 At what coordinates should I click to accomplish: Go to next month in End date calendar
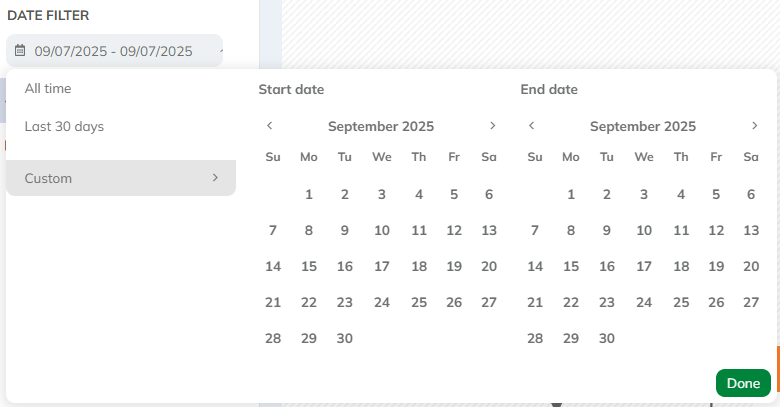(754, 126)
